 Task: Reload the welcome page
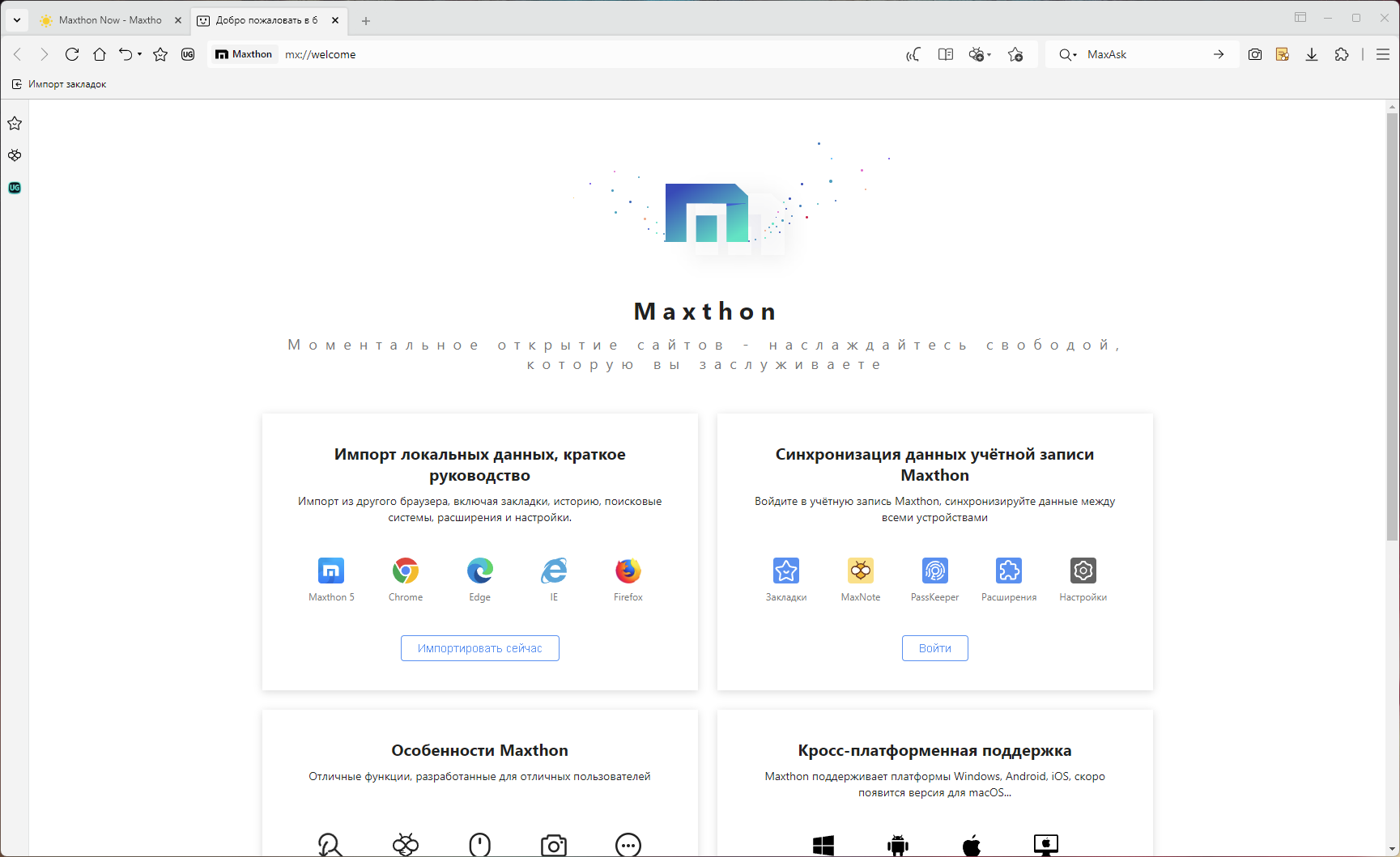[x=72, y=54]
